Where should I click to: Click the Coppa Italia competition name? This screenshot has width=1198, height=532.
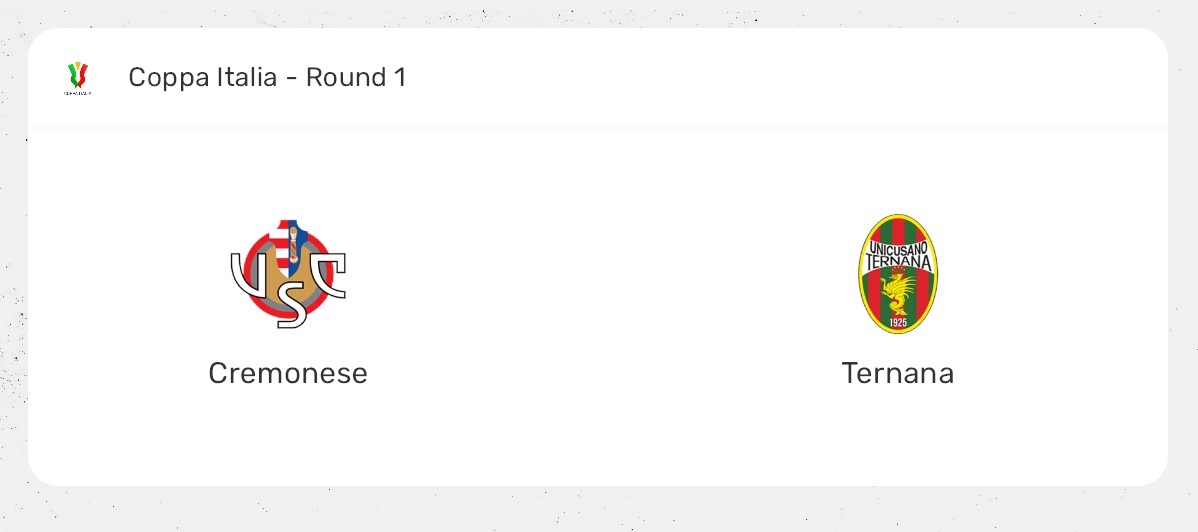coord(202,78)
